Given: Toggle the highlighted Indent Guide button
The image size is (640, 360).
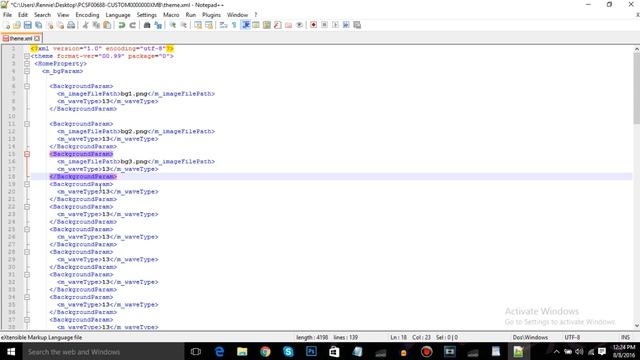Looking at the screenshot, I should coord(246,25).
